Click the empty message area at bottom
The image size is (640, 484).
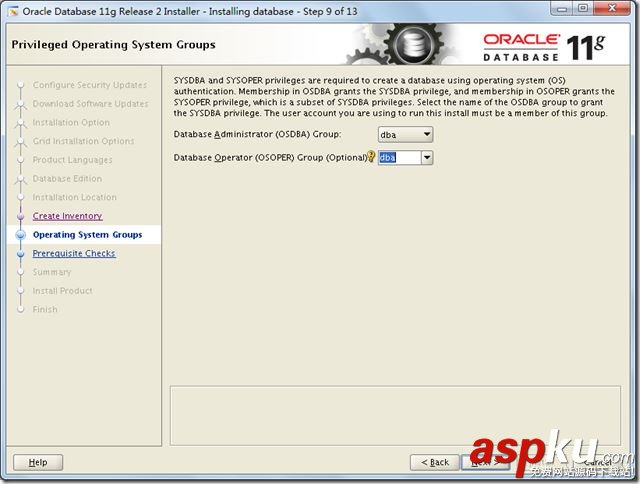tap(395, 415)
